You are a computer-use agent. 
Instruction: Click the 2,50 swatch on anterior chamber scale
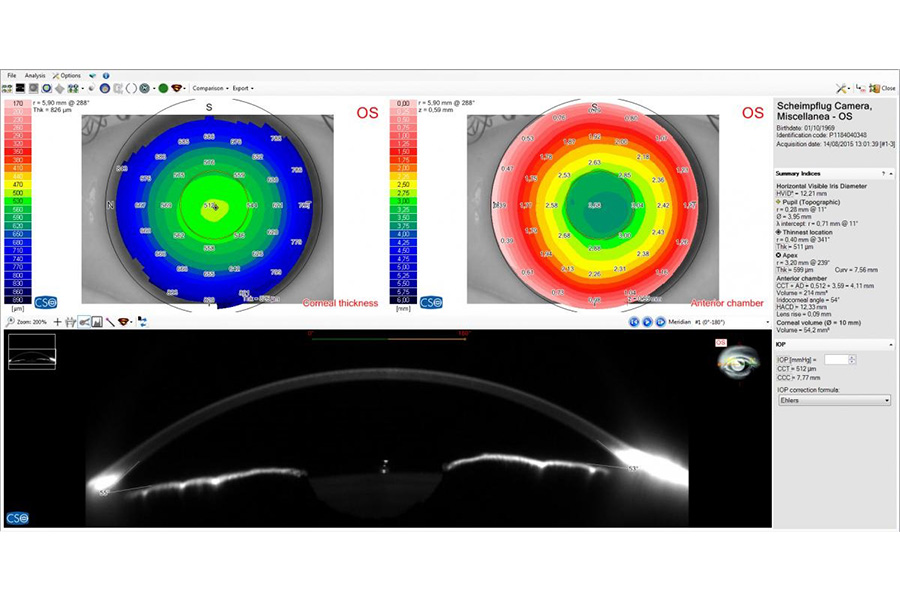(x=403, y=185)
